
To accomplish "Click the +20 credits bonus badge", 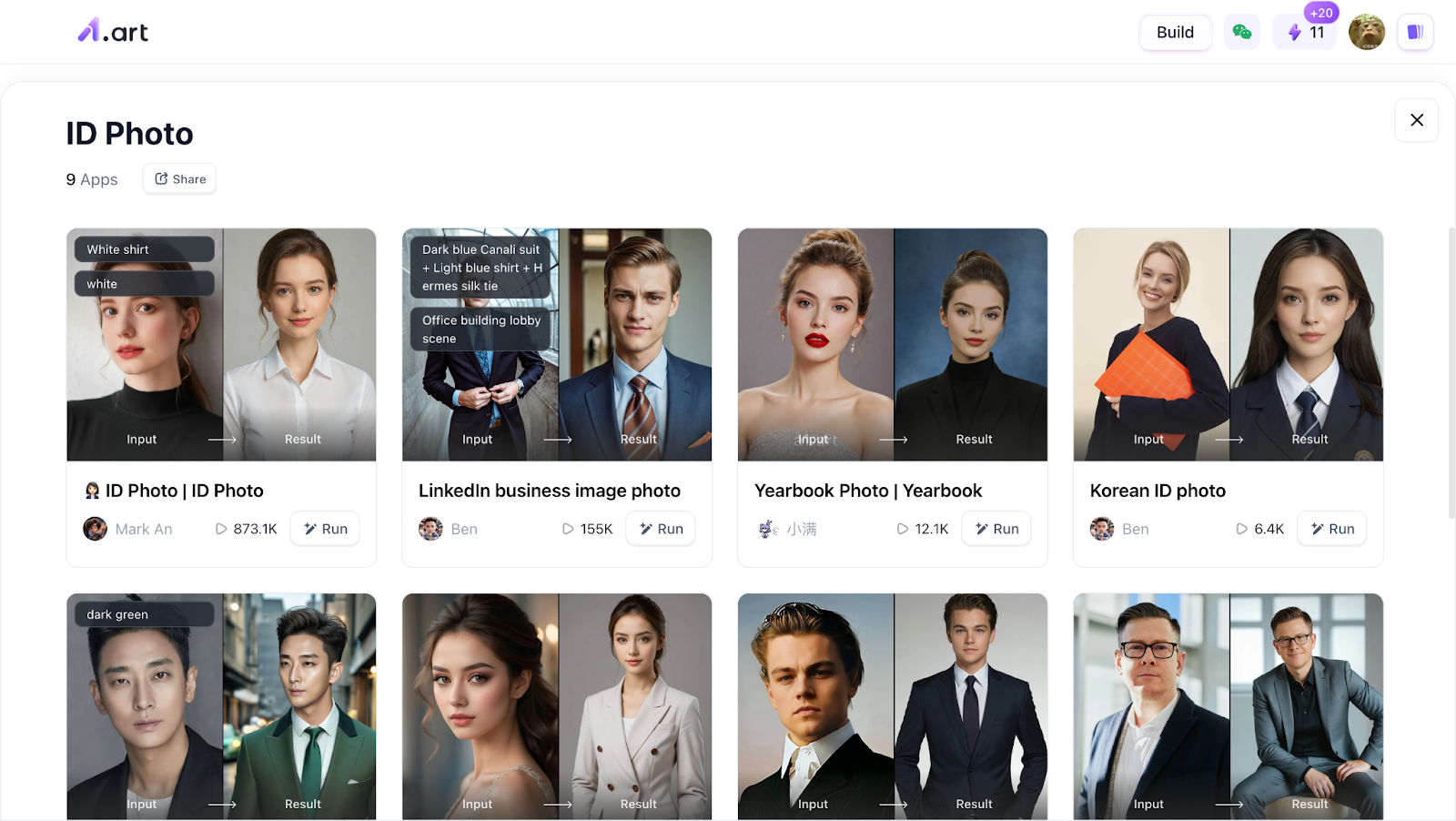I will 1321,13.
